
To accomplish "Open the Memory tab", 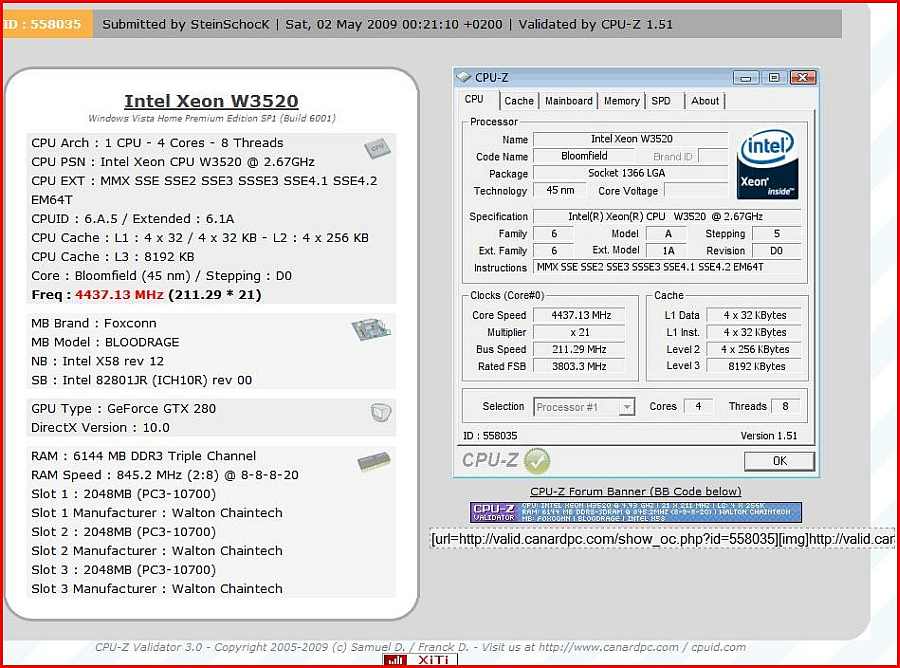I will tap(621, 101).
